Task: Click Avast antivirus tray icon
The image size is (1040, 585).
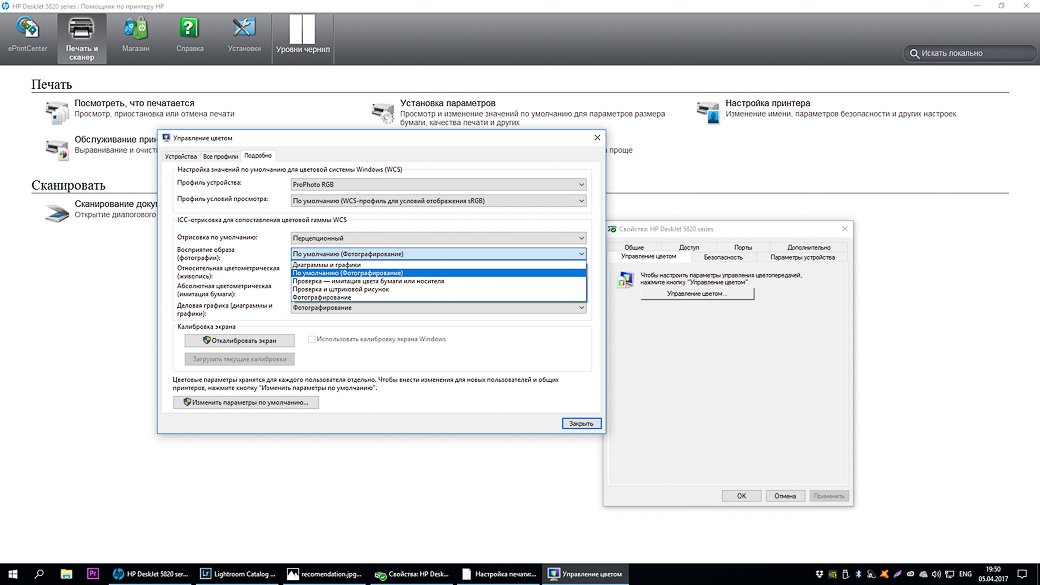Action: pyautogui.click(x=884, y=574)
